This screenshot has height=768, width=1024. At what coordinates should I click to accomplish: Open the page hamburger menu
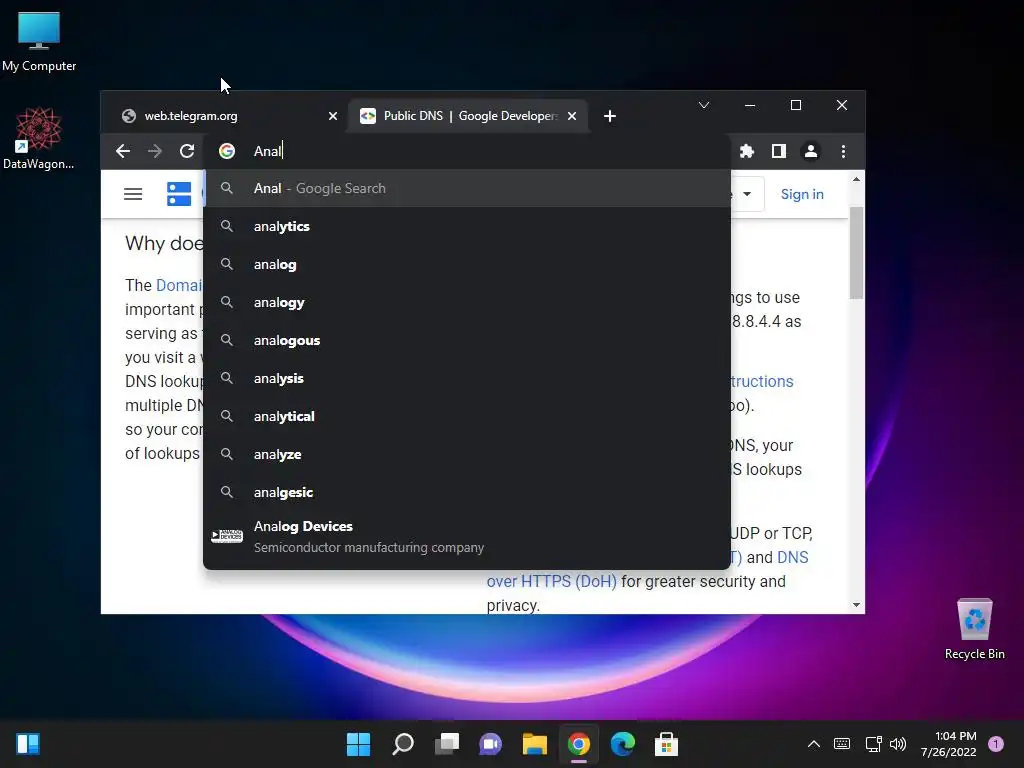(133, 194)
